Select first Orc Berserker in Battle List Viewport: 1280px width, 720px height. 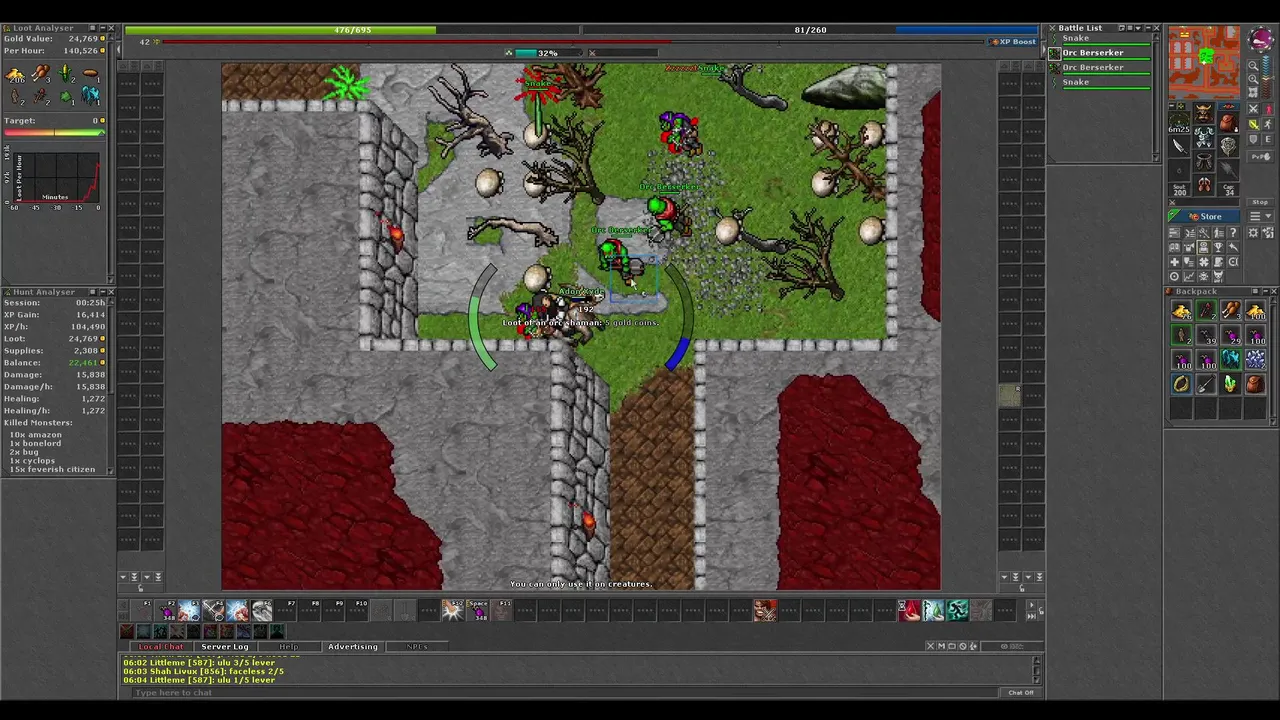pos(1099,53)
